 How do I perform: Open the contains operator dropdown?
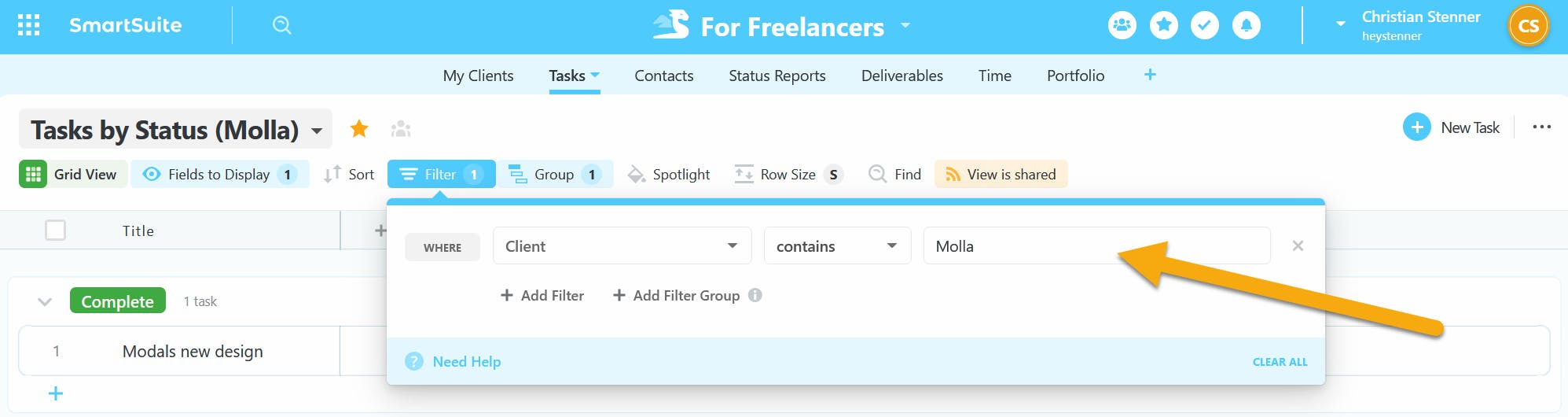coord(836,246)
